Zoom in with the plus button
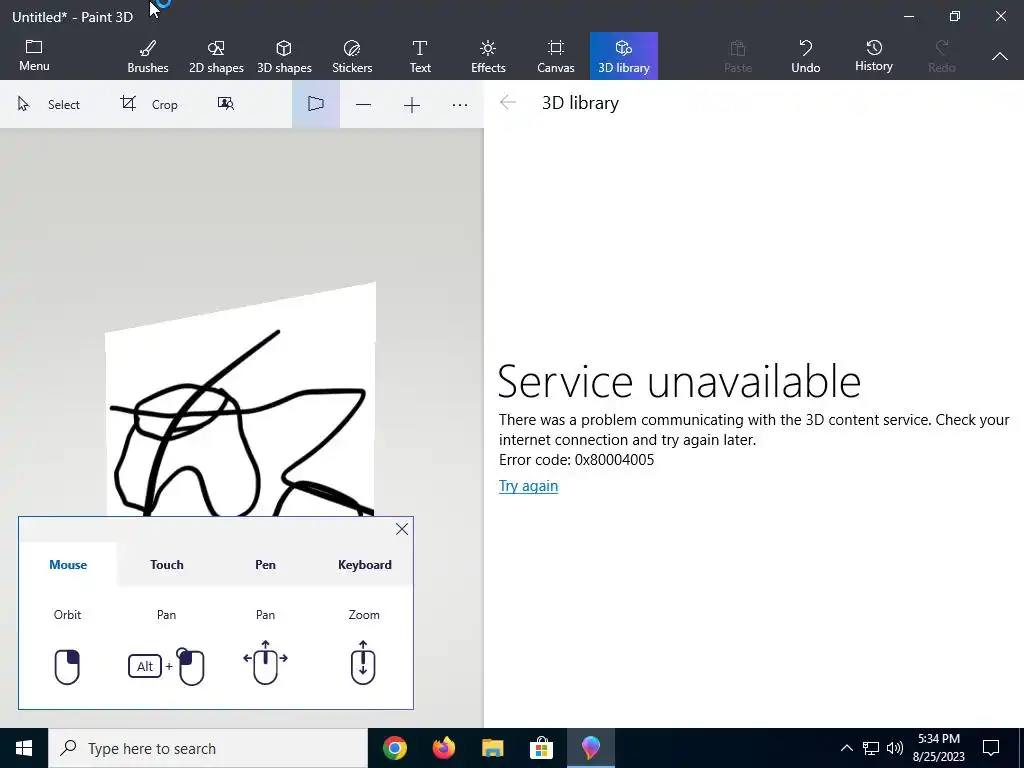The image size is (1024, 768). tap(411, 104)
